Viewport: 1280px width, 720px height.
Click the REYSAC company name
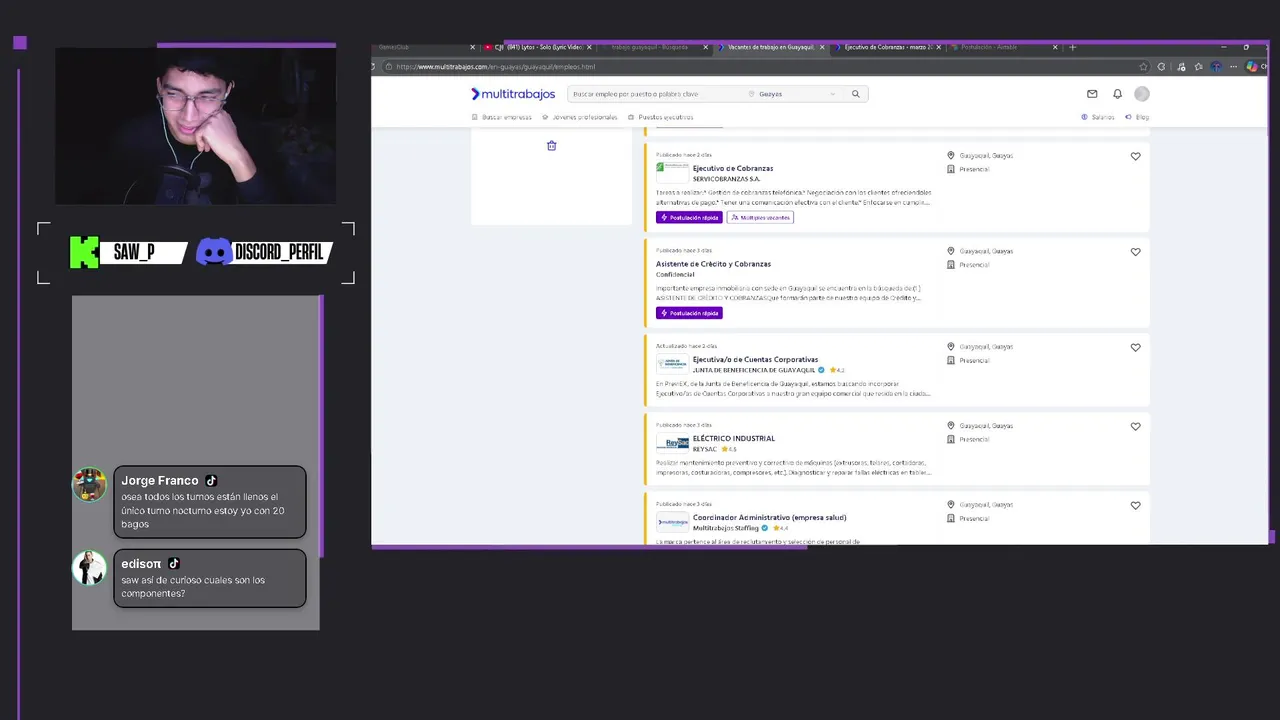click(x=705, y=449)
